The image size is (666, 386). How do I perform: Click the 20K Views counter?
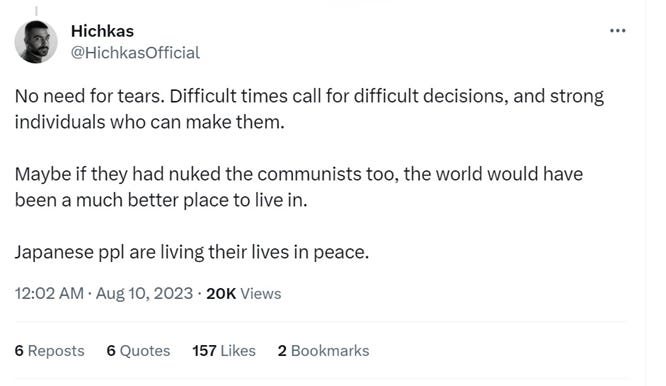coord(244,293)
